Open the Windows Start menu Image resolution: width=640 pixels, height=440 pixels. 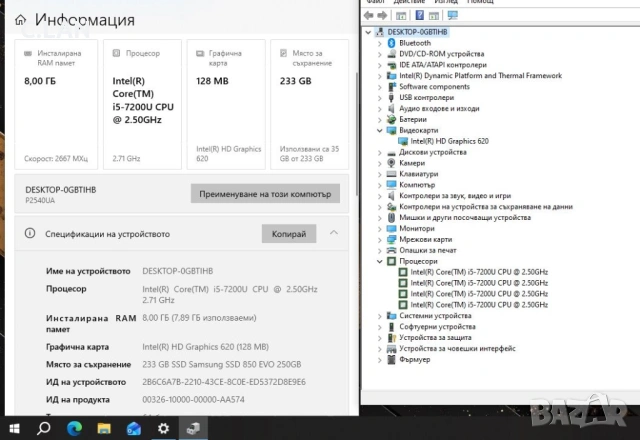point(14,429)
